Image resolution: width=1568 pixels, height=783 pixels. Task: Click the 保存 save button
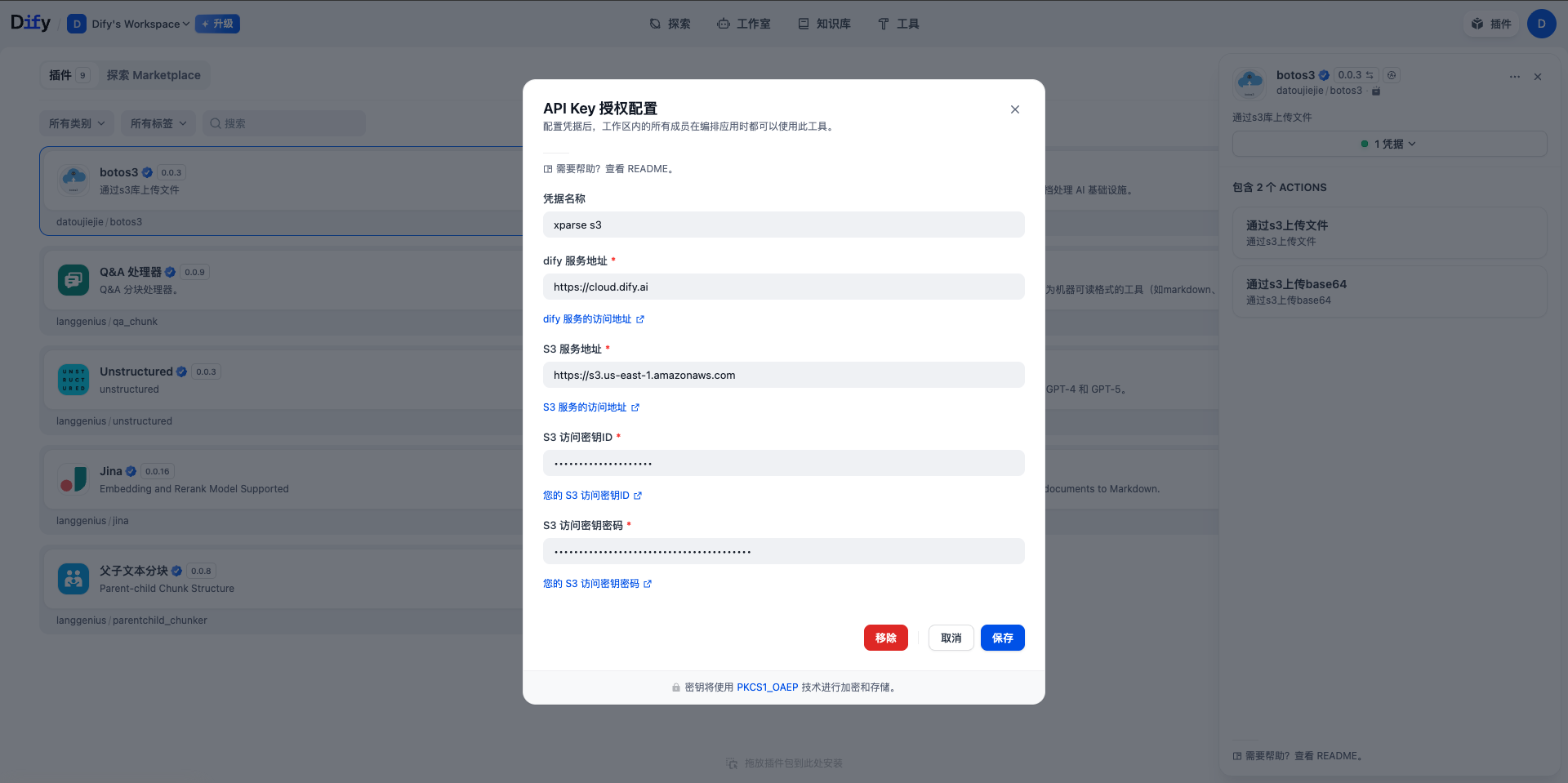point(1002,638)
